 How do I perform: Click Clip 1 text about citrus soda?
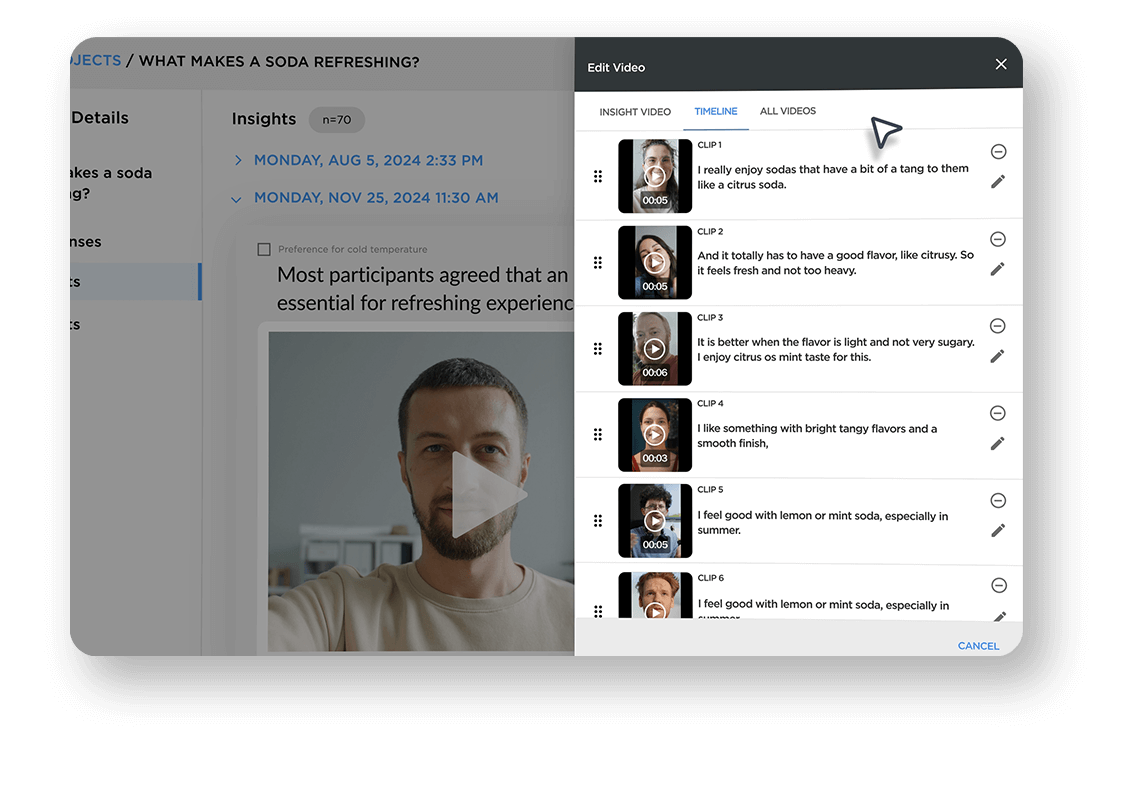833,177
